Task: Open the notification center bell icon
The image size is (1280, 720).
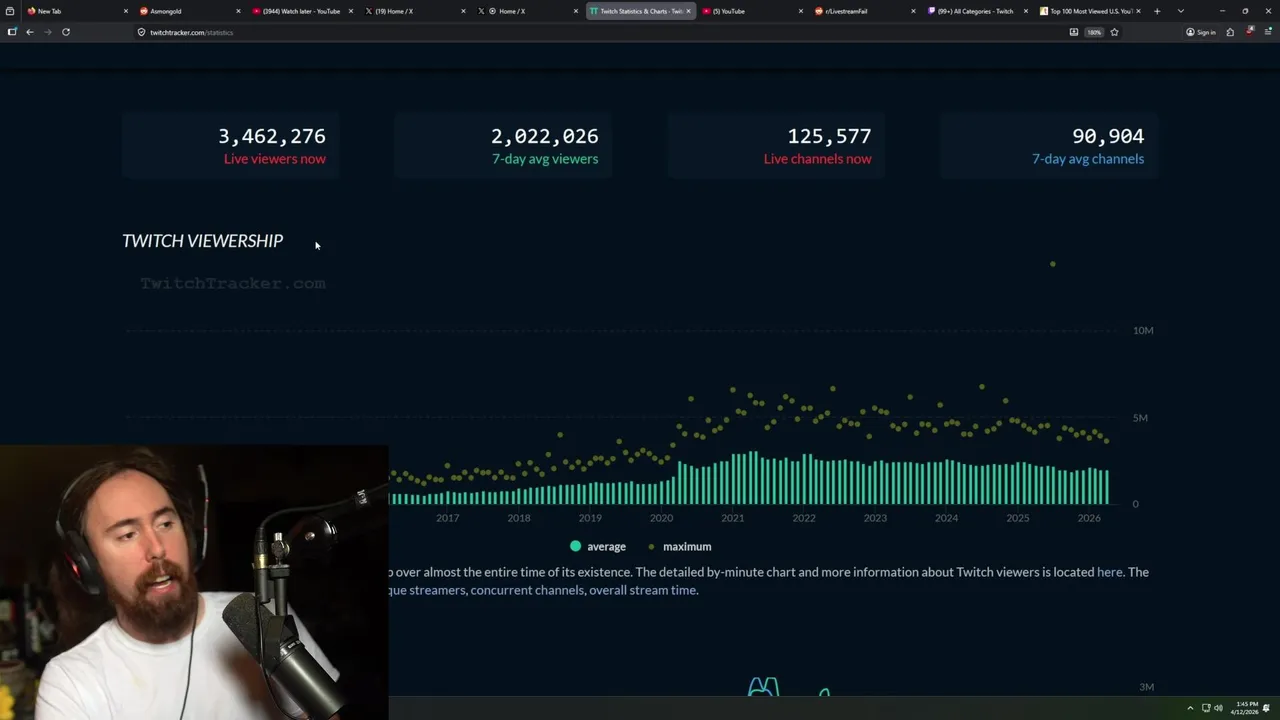Action: coord(1268,708)
